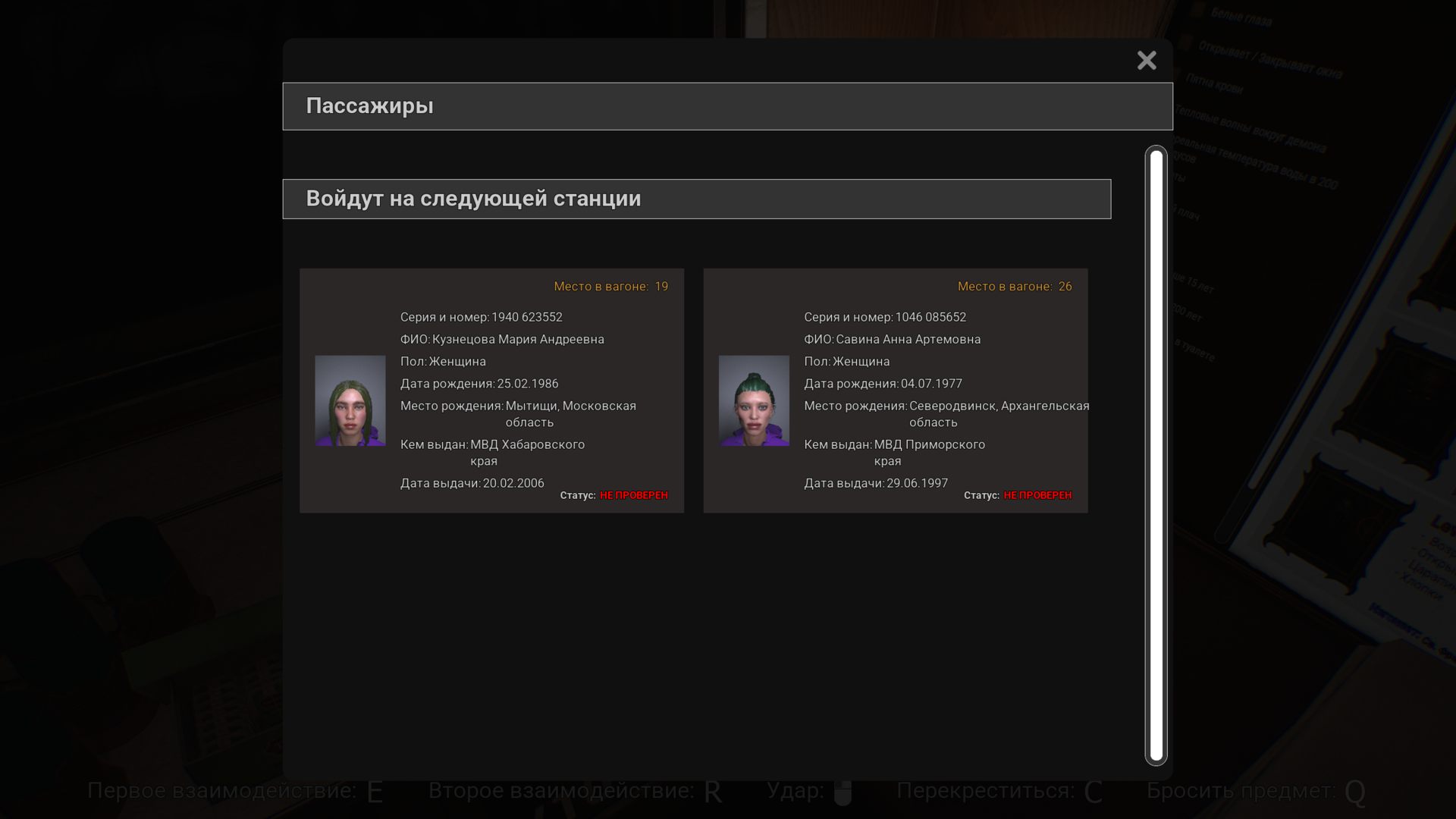This screenshot has width=1456, height=819.
Task: Open Кузнецова Мария Андреевна passenger photo
Action: tap(350, 400)
